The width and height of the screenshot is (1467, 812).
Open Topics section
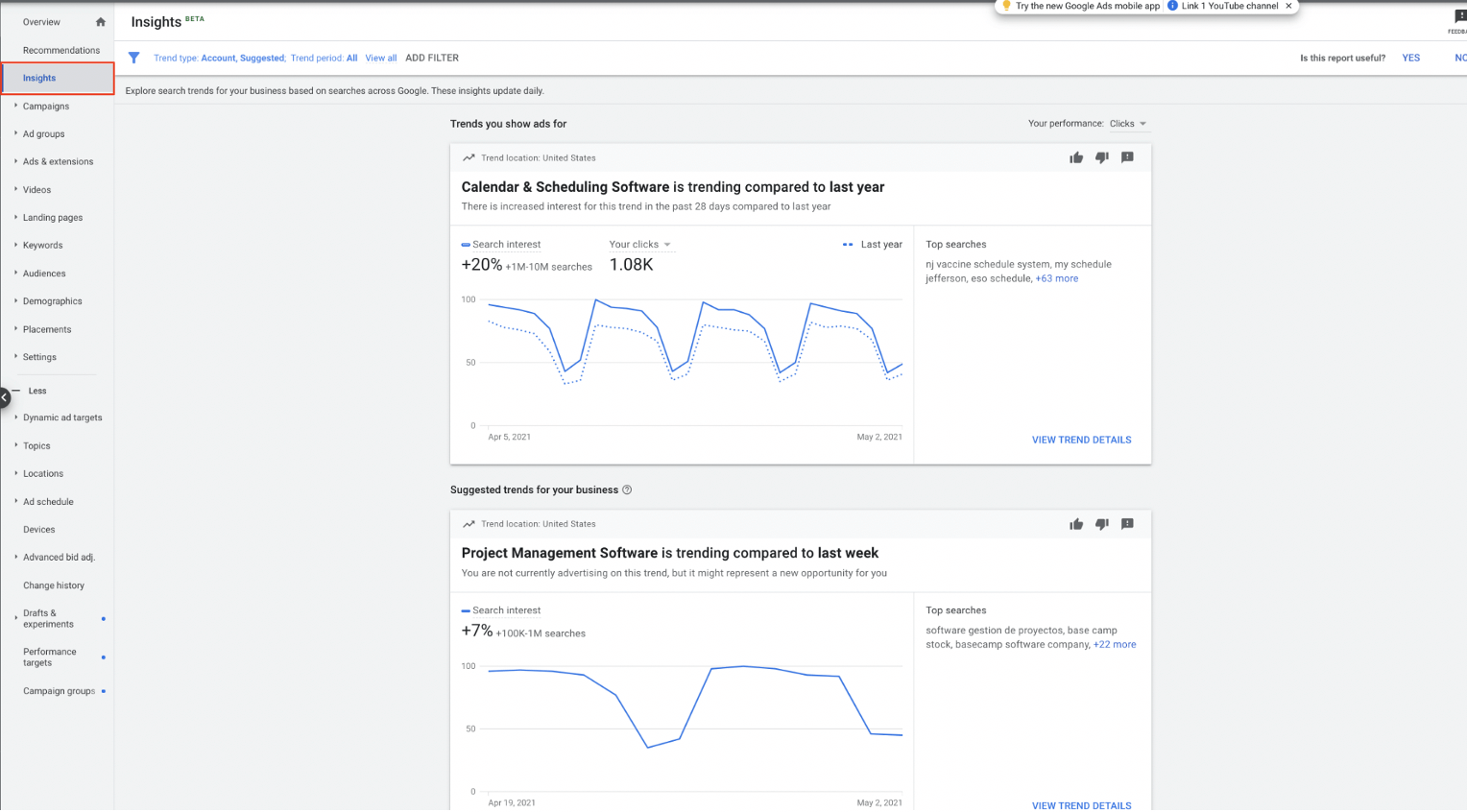[36, 446]
